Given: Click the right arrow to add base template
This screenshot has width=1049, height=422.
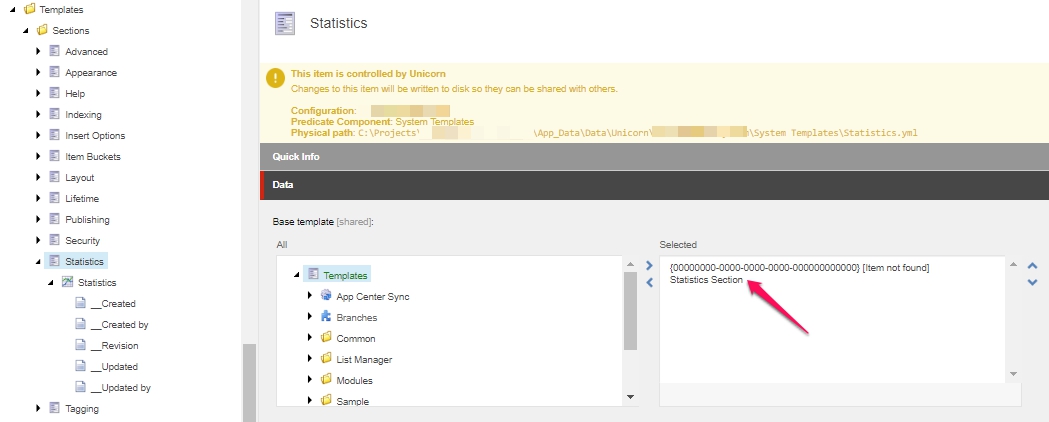Looking at the screenshot, I should tap(648, 266).
